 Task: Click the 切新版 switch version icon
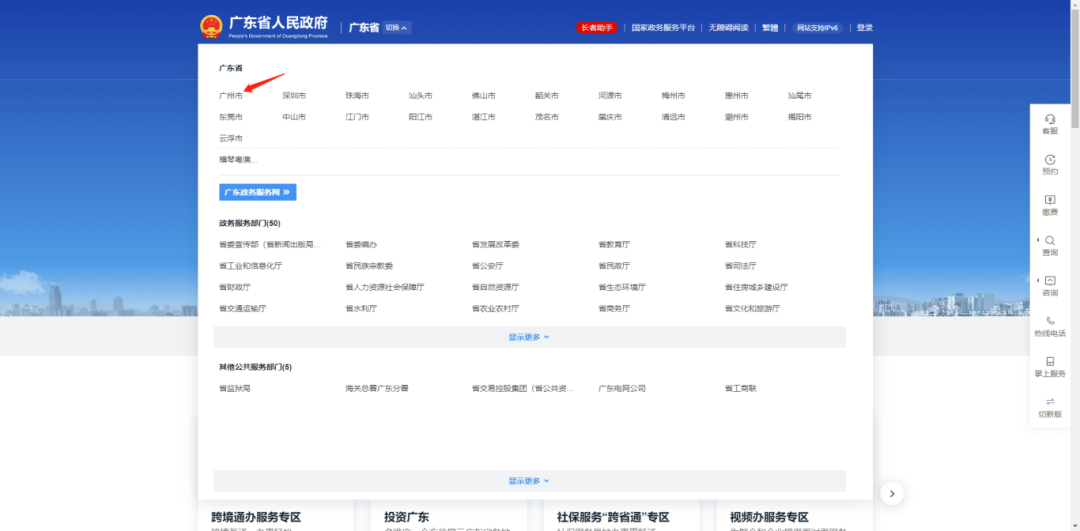pyautogui.click(x=1050, y=408)
